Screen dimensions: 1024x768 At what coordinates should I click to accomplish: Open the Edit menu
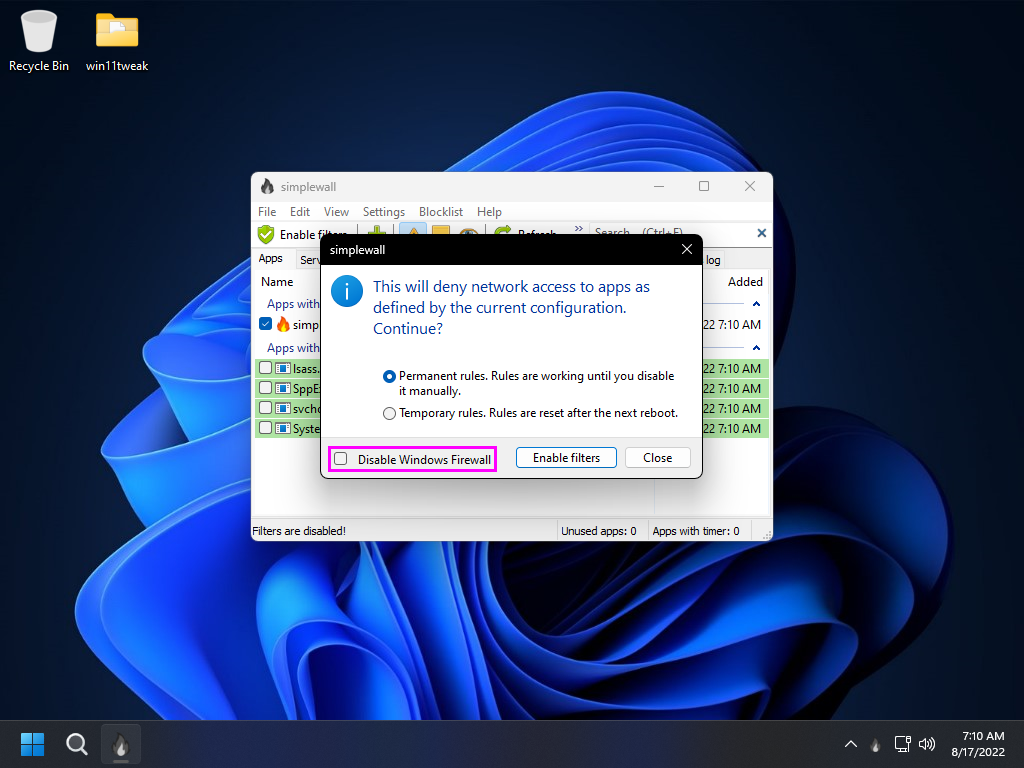[300, 212]
